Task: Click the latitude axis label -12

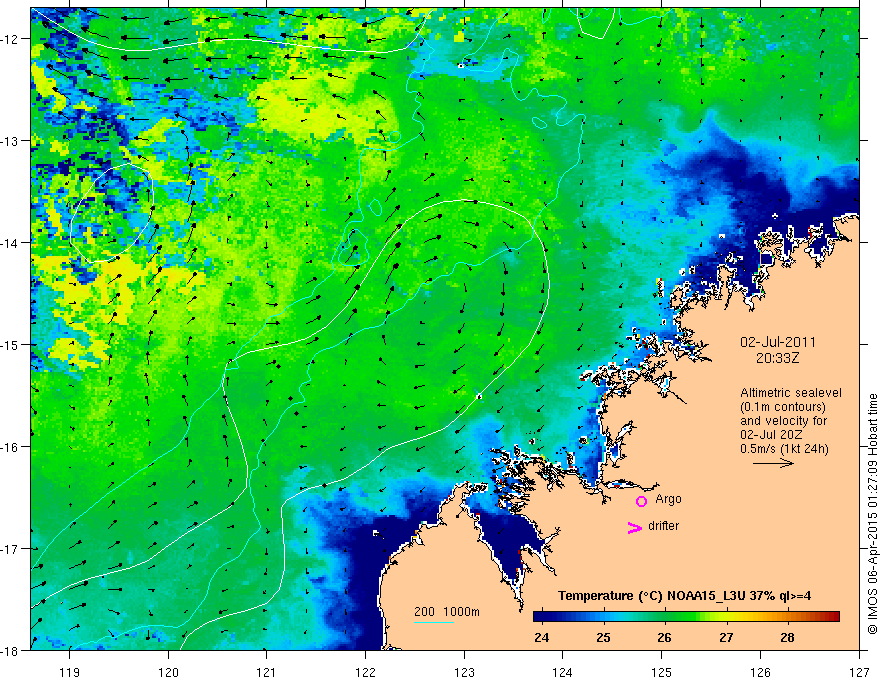Action: click(10, 39)
